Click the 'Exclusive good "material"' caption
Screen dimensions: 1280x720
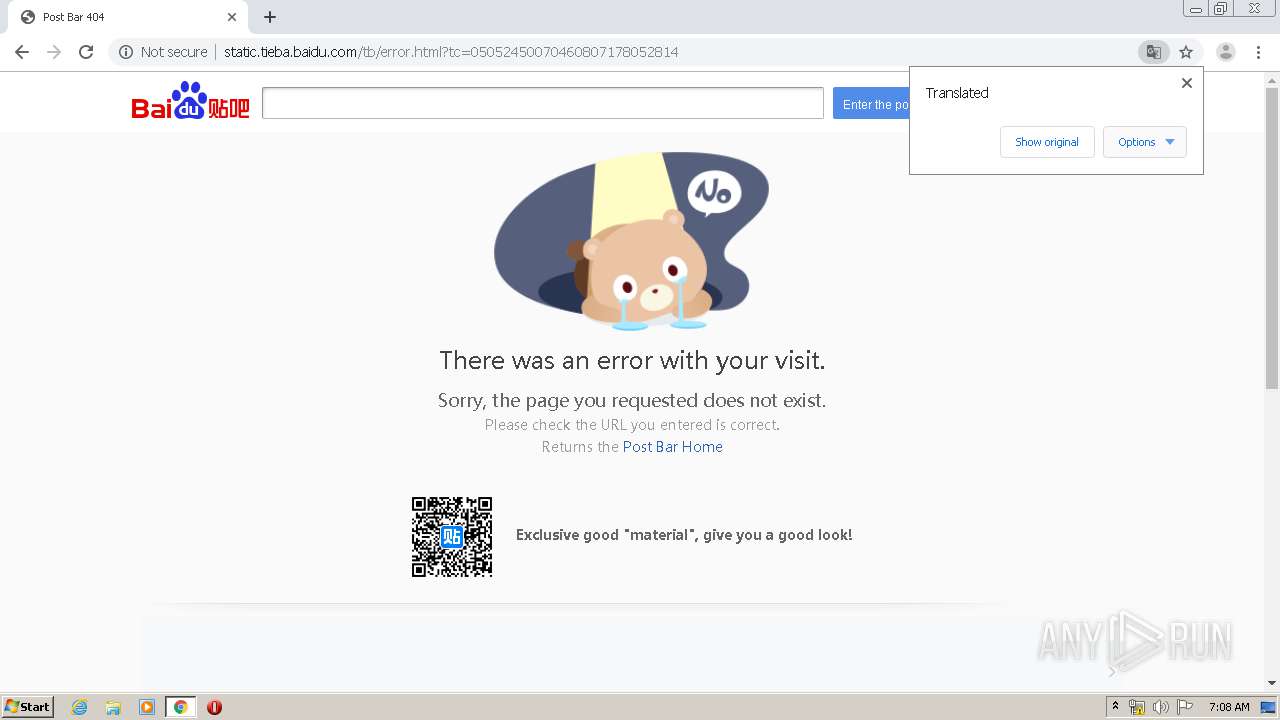click(x=684, y=535)
